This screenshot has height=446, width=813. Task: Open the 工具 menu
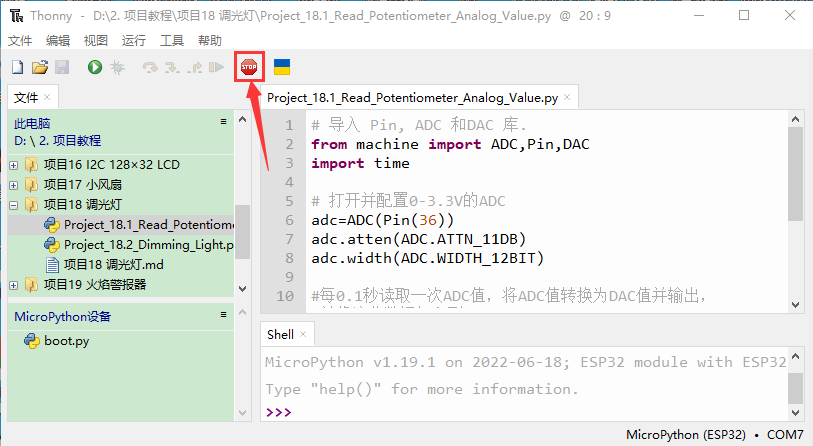coord(172,40)
